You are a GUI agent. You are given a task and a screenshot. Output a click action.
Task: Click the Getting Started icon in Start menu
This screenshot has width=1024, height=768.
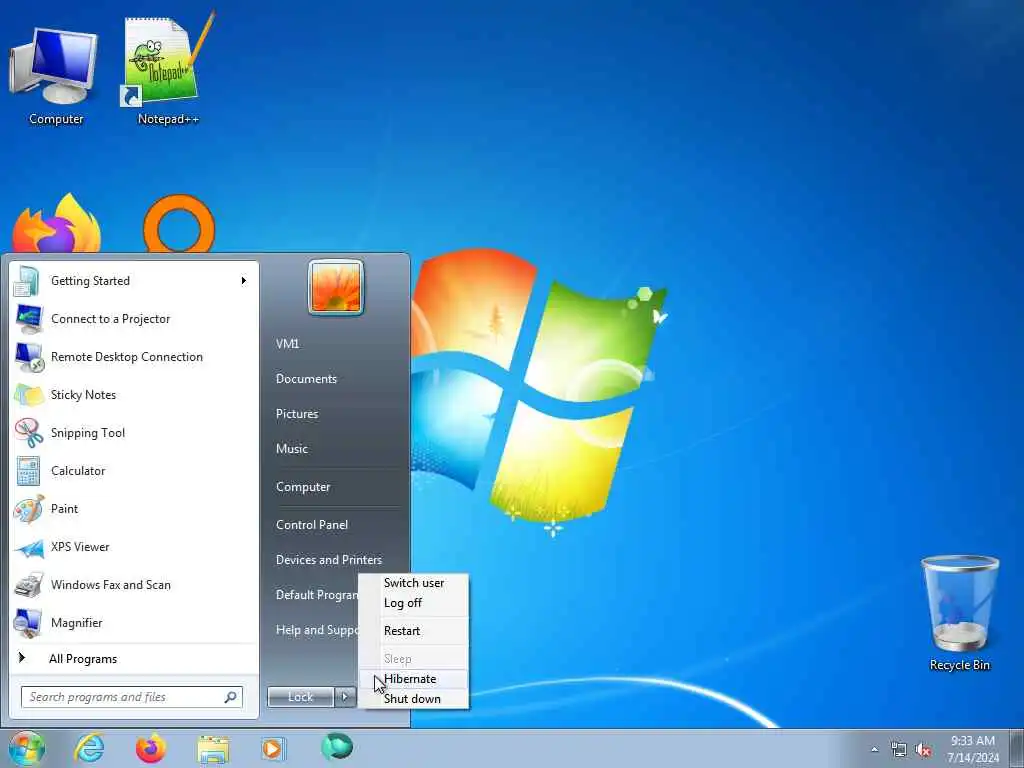coord(27,281)
